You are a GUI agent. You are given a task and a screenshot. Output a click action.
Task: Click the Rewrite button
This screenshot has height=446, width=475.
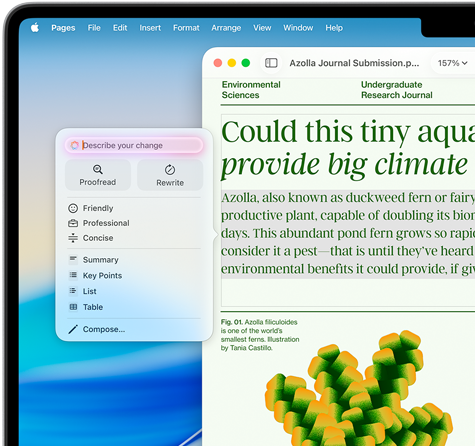tap(170, 175)
